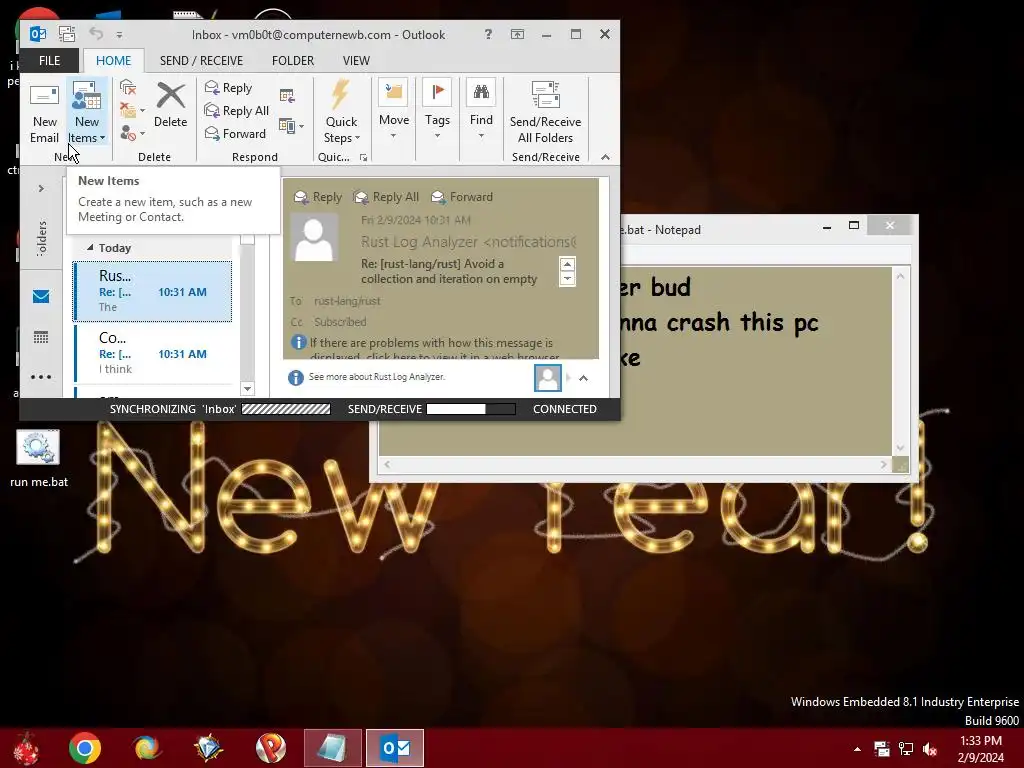The height and width of the screenshot is (768, 1024).
Task: Click the New Email button
Action: click(44, 113)
